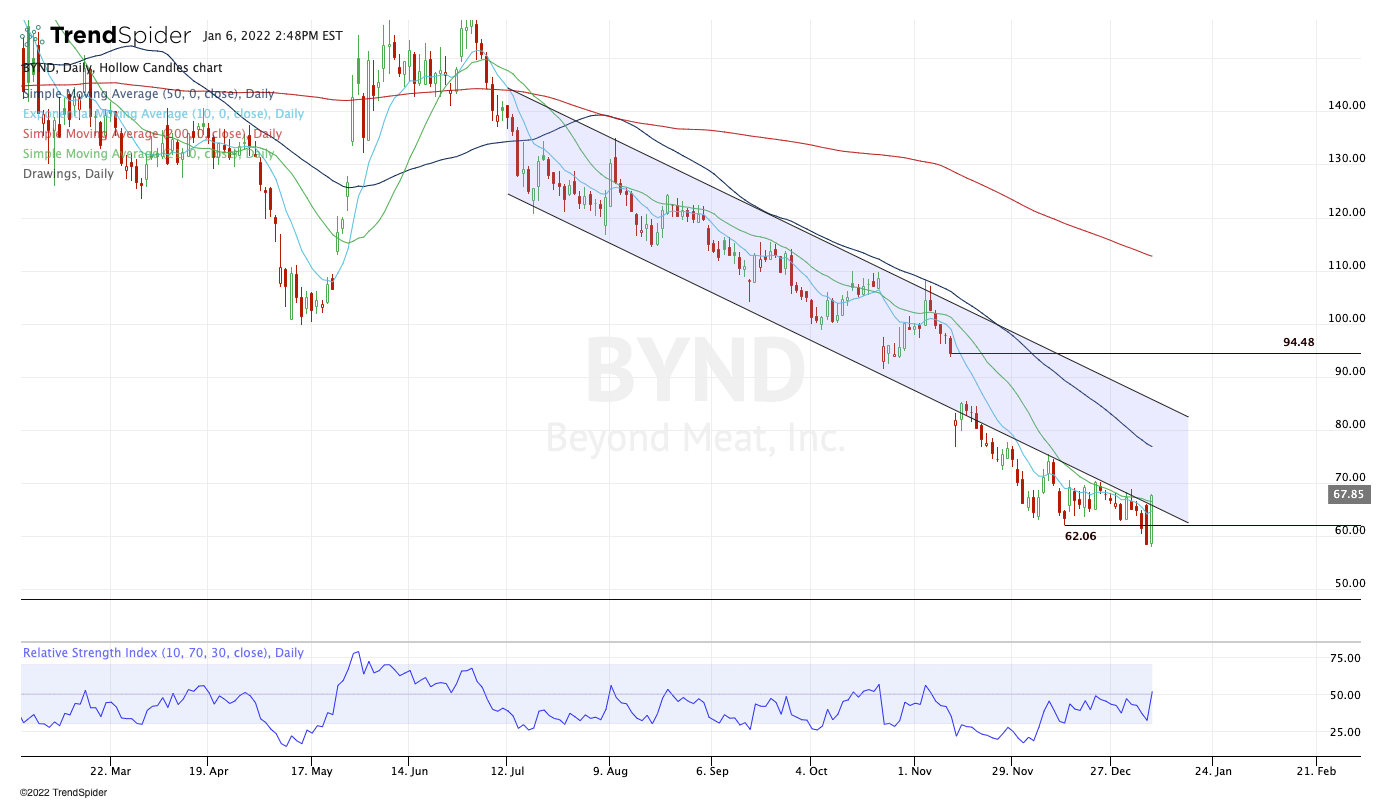Click the 17. May date label
Image resolution: width=1391 pixels, height=802 pixels.
(310, 771)
